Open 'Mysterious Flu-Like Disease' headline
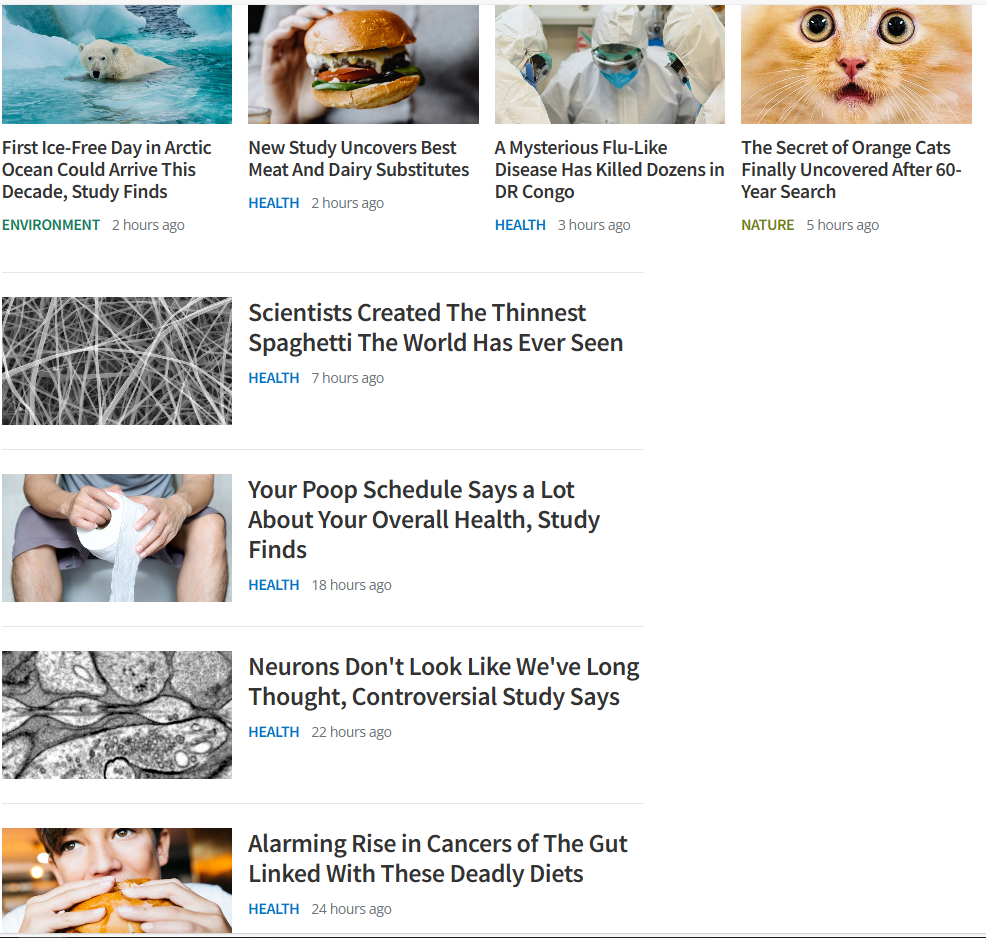The height and width of the screenshot is (938, 986). 609,170
